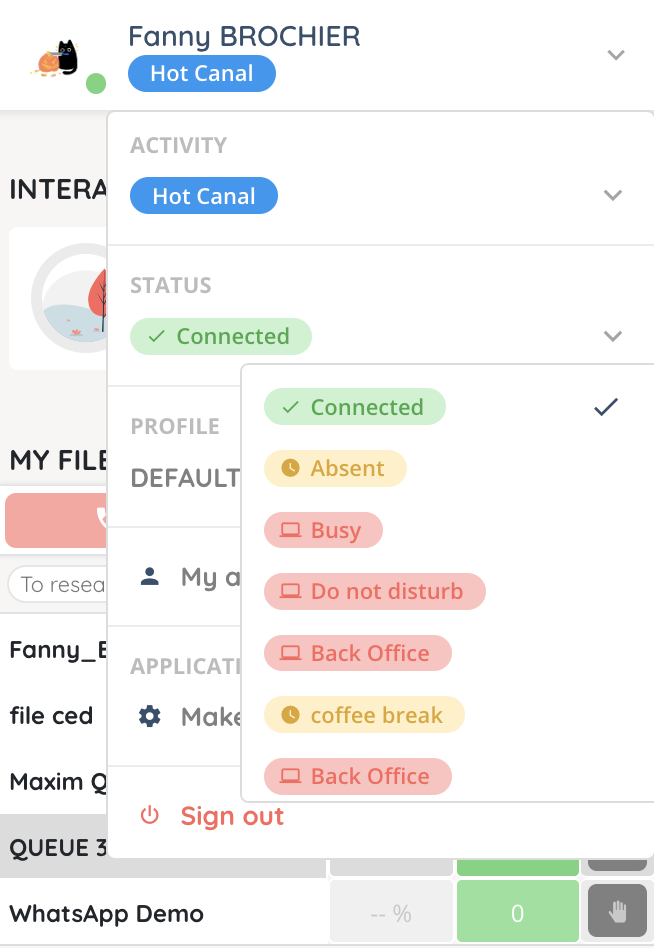Expand the Activity Hot Canal dropdown
The width and height of the screenshot is (654, 948).
(614, 196)
